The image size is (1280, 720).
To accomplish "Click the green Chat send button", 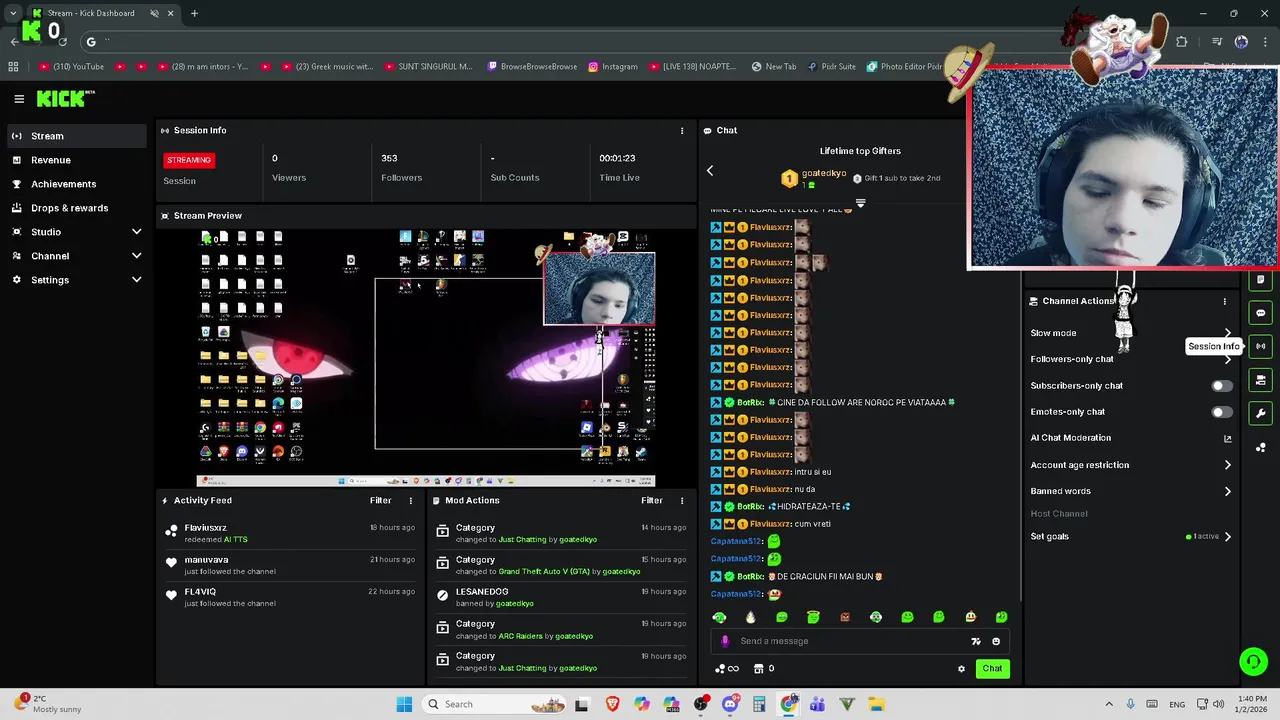I will (992, 669).
